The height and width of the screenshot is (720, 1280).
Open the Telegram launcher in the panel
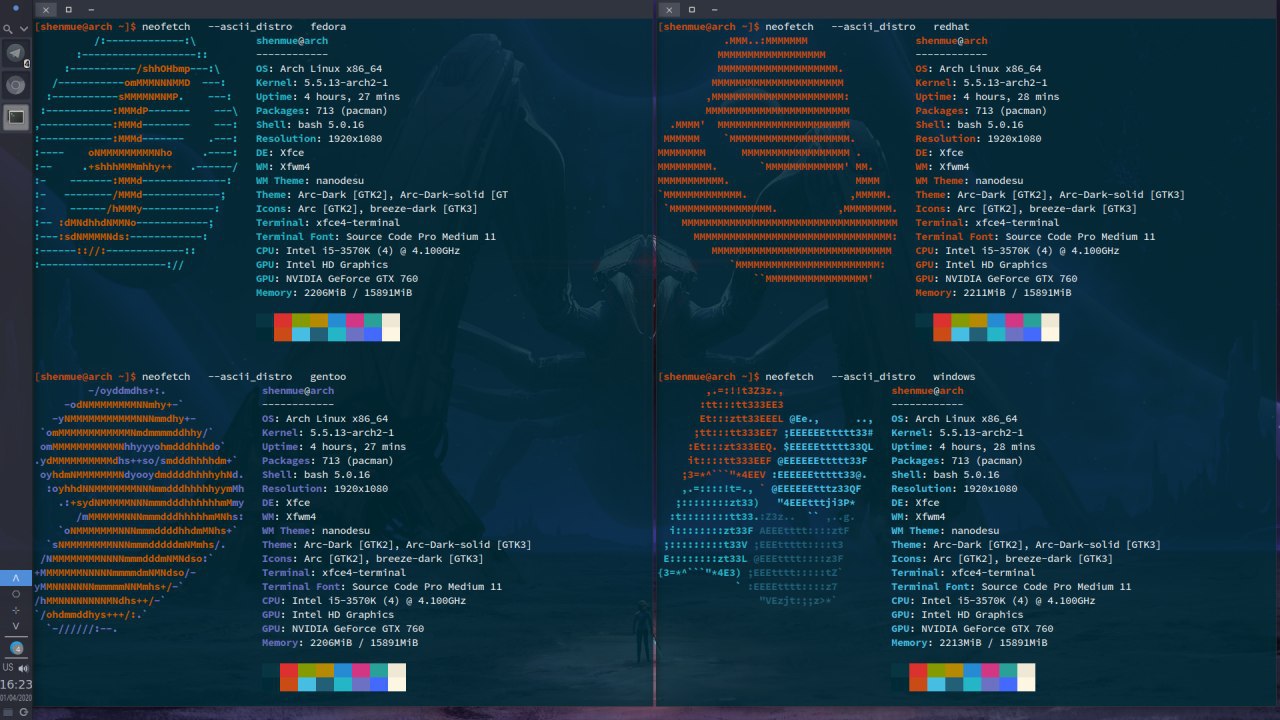[x=16, y=53]
